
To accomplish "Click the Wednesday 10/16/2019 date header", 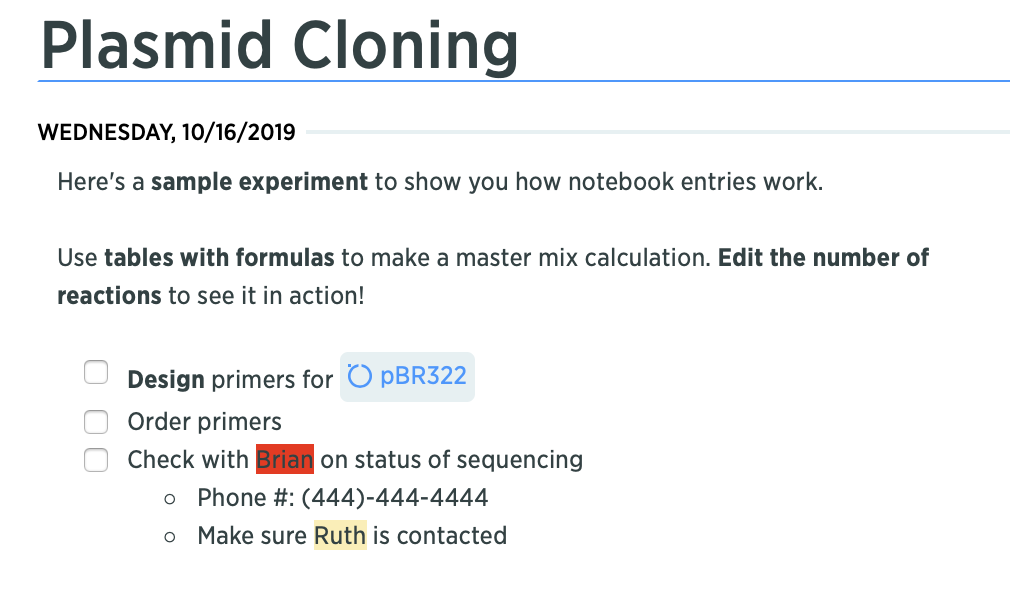I will [166, 132].
